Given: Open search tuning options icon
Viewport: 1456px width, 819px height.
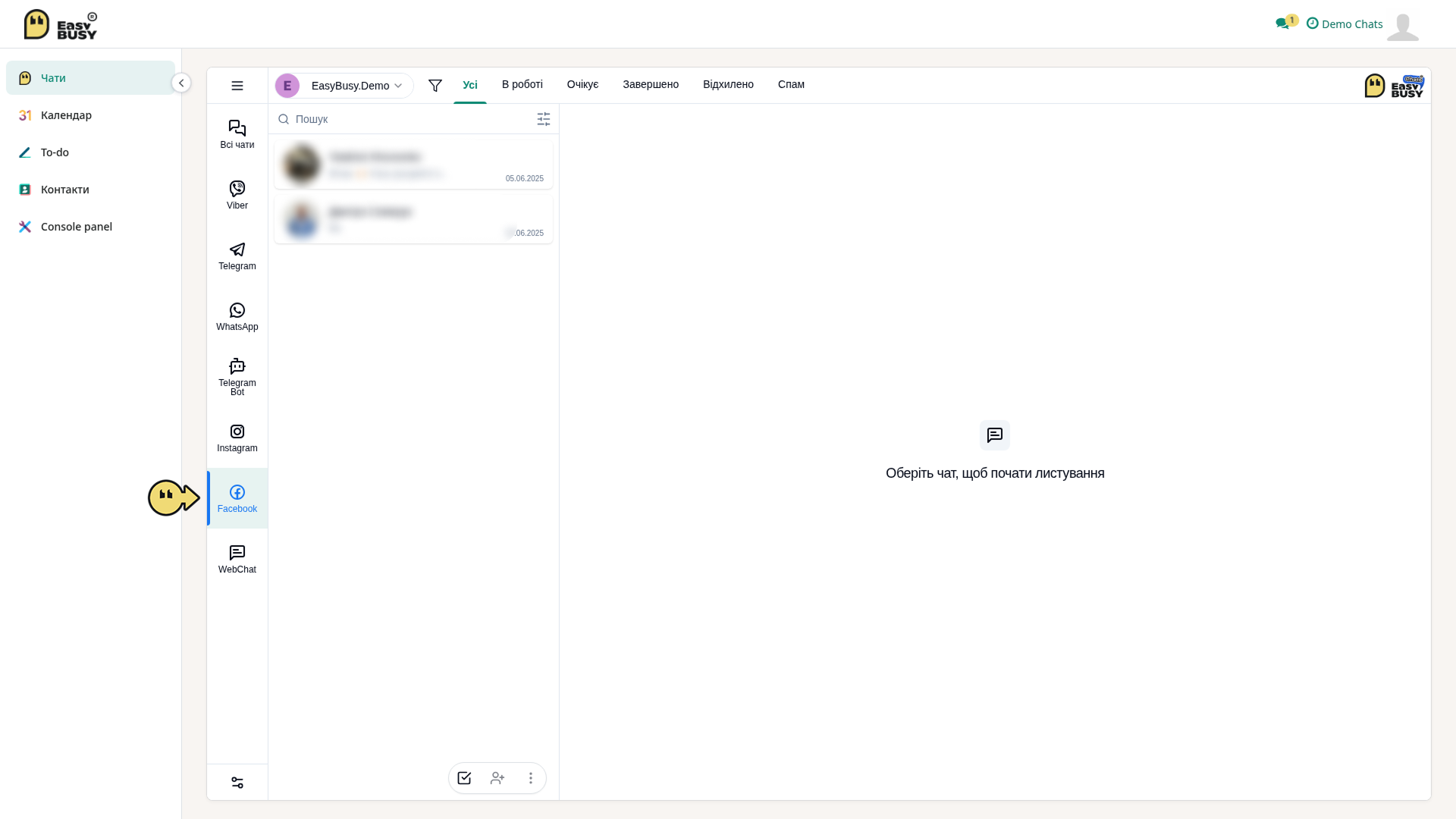Looking at the screenshot, I should pyautogui.click(x=544, y=119).
